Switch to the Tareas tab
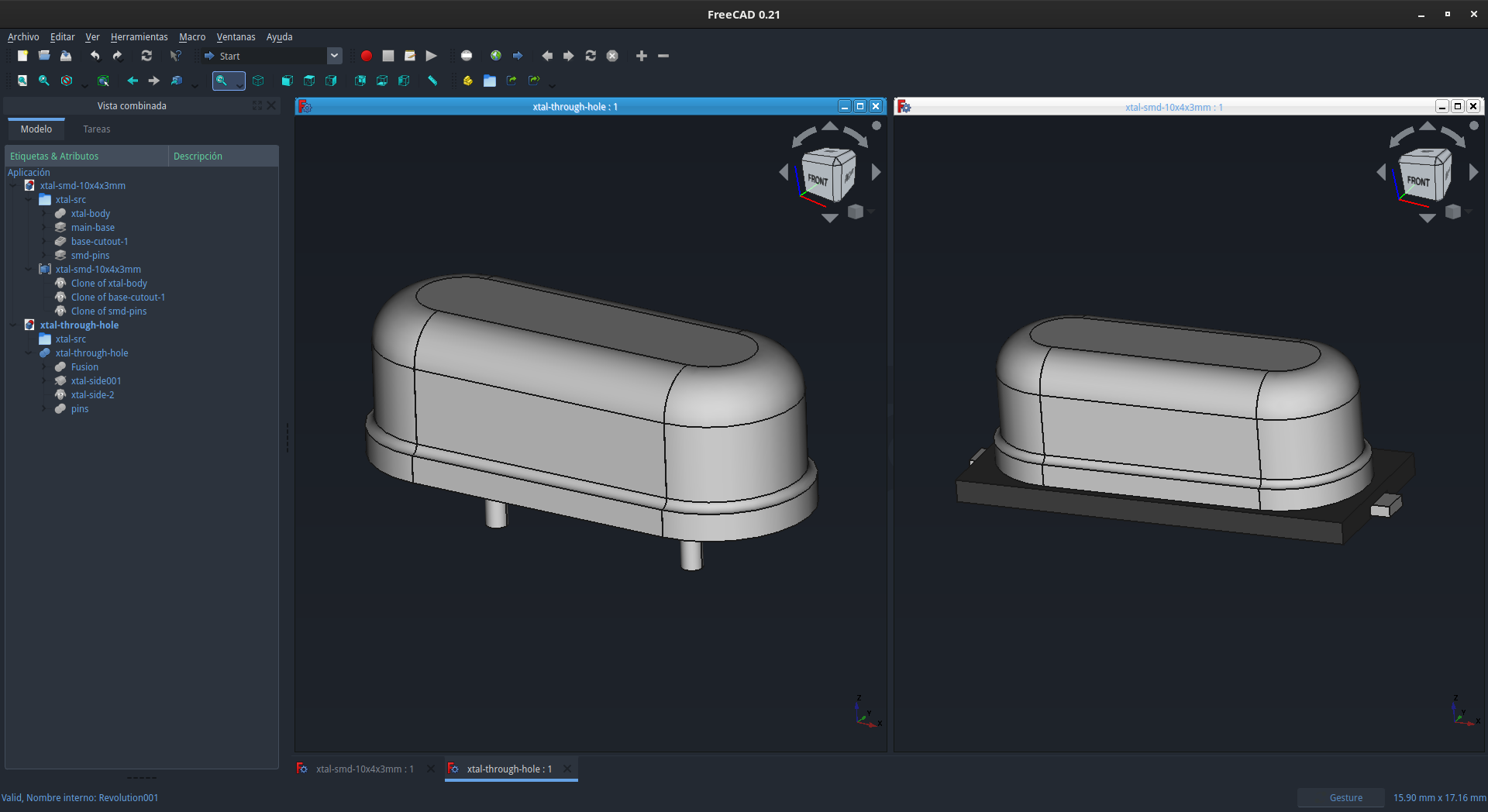 (97, 129)
